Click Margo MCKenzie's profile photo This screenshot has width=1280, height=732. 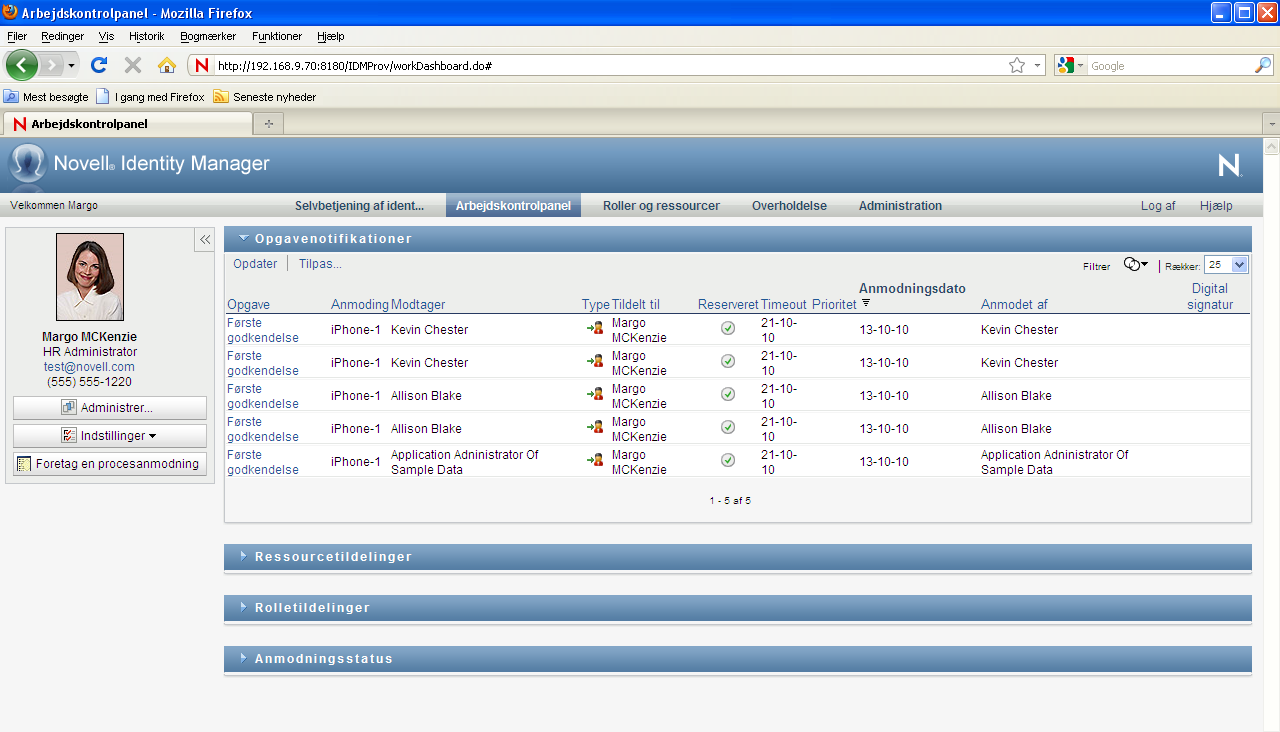point(90,277)
